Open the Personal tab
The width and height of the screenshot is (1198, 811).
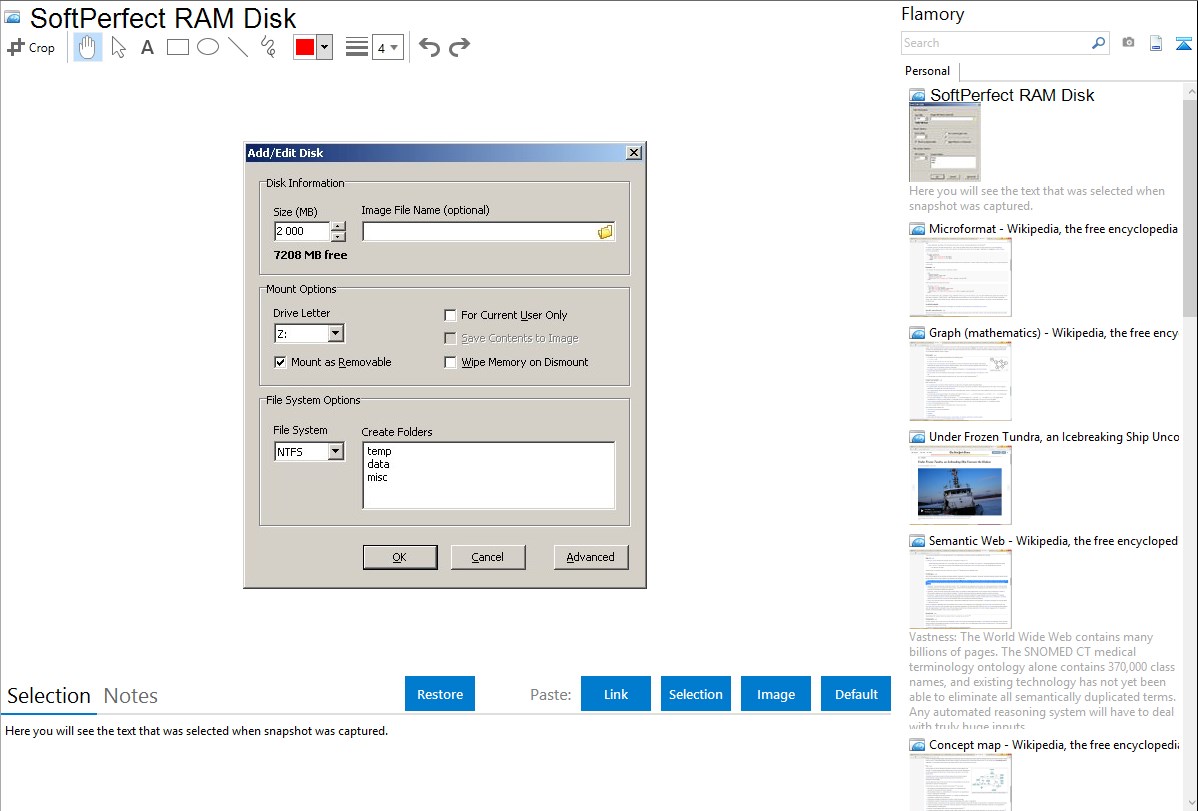pos(928,71)
